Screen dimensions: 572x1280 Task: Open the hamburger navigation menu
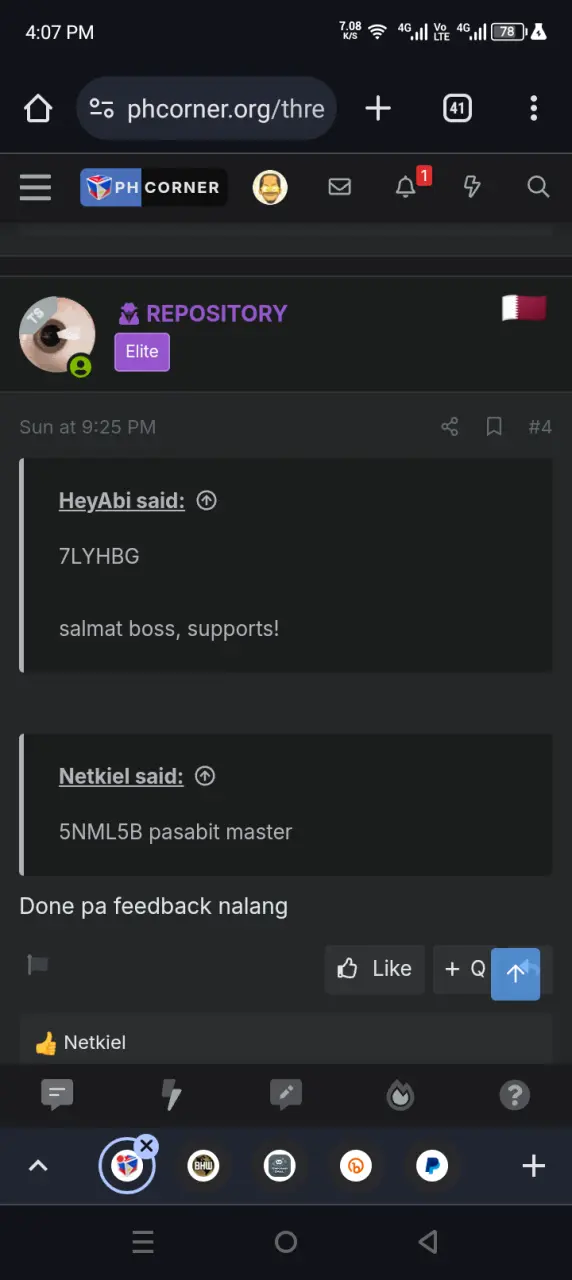(35, 187)
